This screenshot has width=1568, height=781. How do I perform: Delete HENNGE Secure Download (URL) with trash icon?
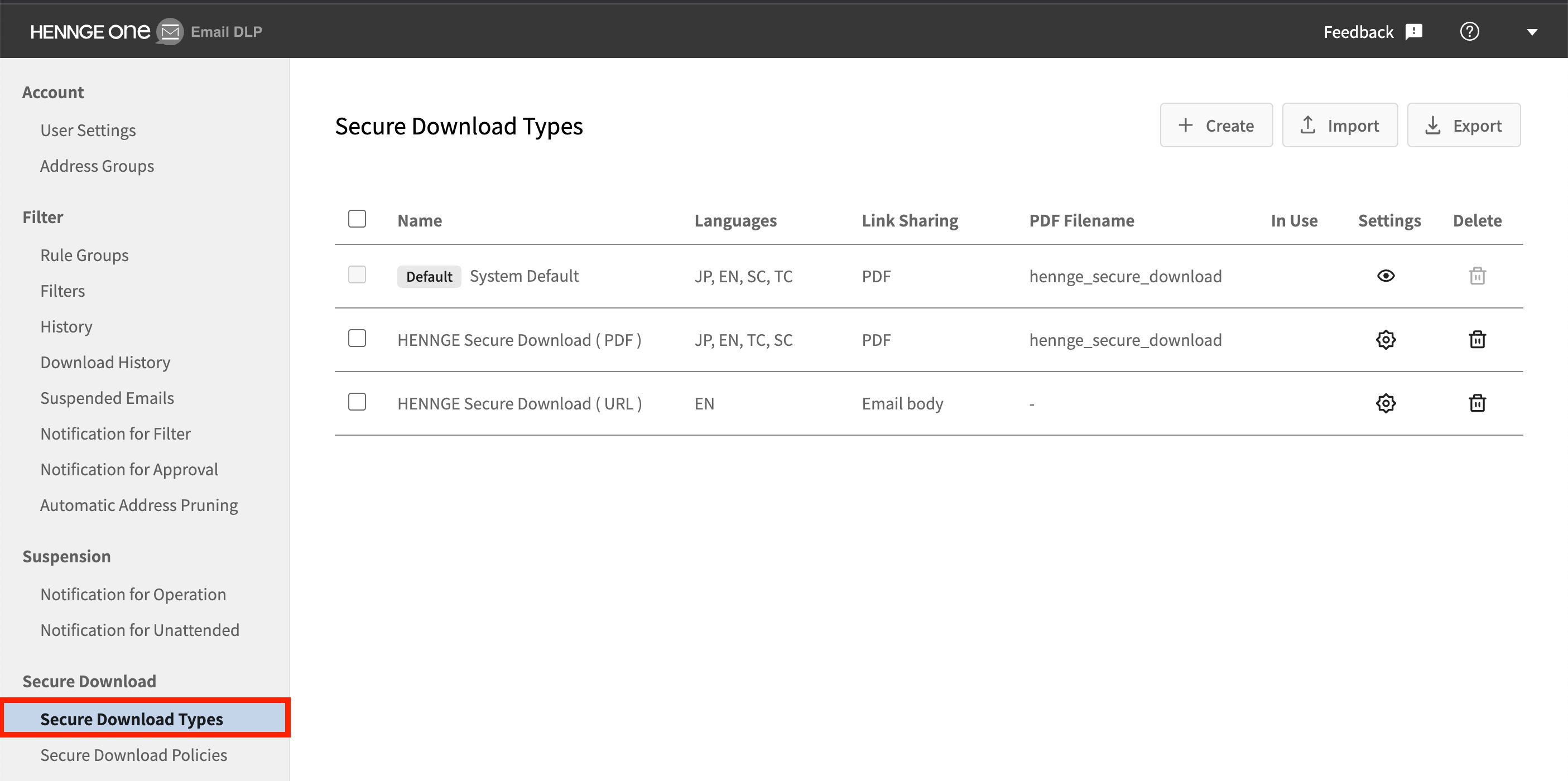(x=1477, y=403)
